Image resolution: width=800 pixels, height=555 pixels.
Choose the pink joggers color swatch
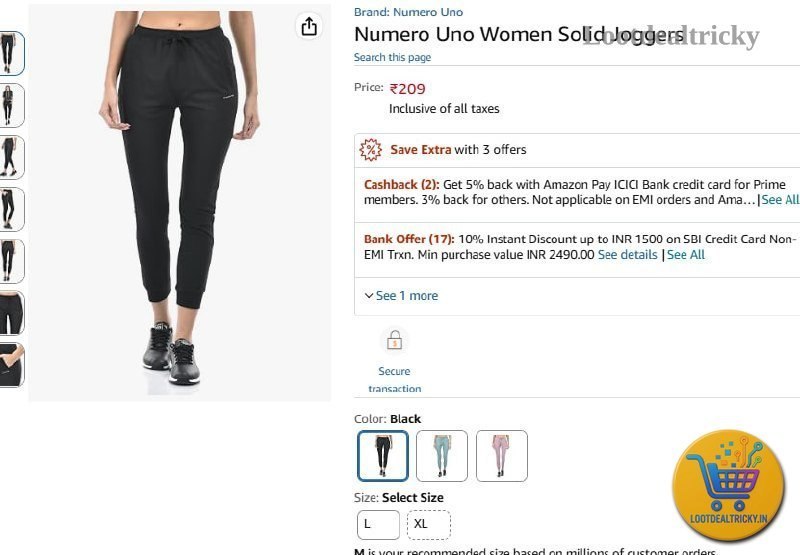point(502,456)
